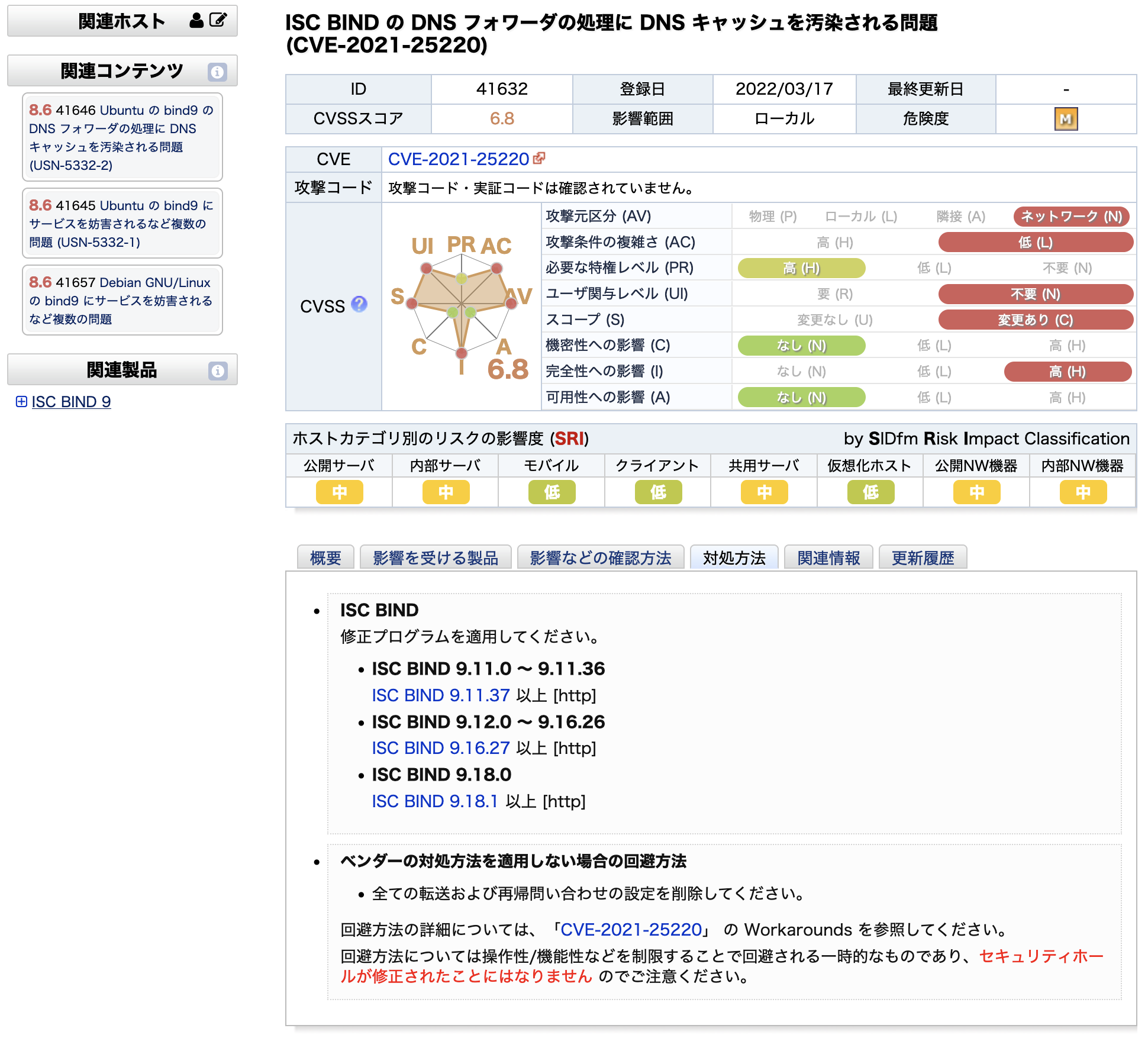Click the 低 (L) attack complexity pill
The width and height of the screenshot is (1148, 1038).
coord(1036,242)
